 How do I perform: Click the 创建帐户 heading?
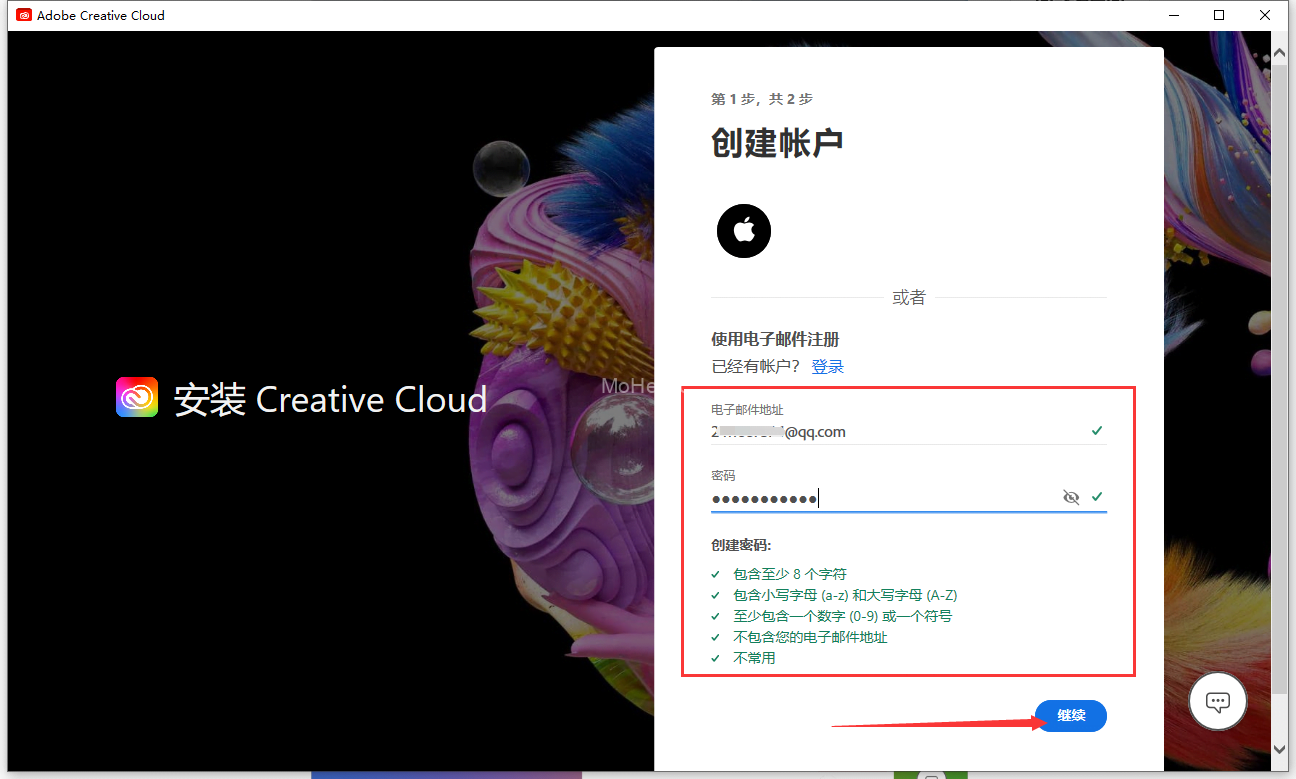pyautogui.click(x=777, y=142)
